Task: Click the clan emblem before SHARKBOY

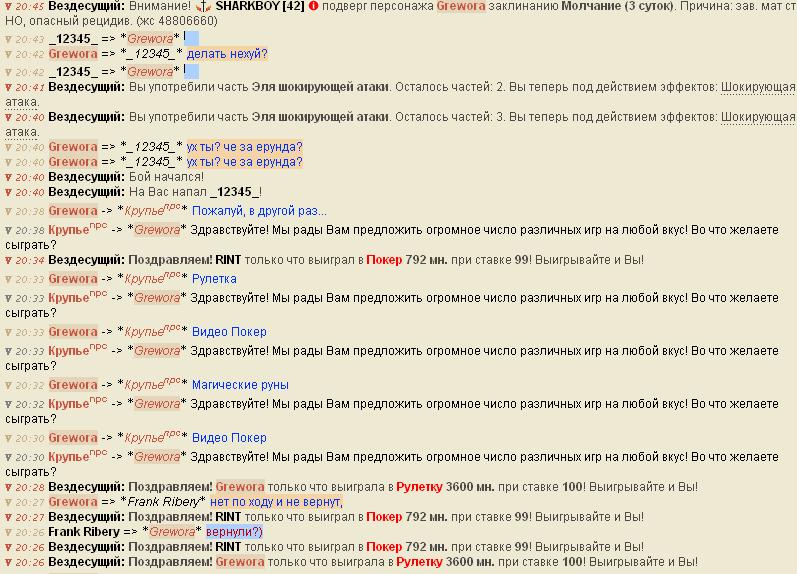Action: point(203,7)
